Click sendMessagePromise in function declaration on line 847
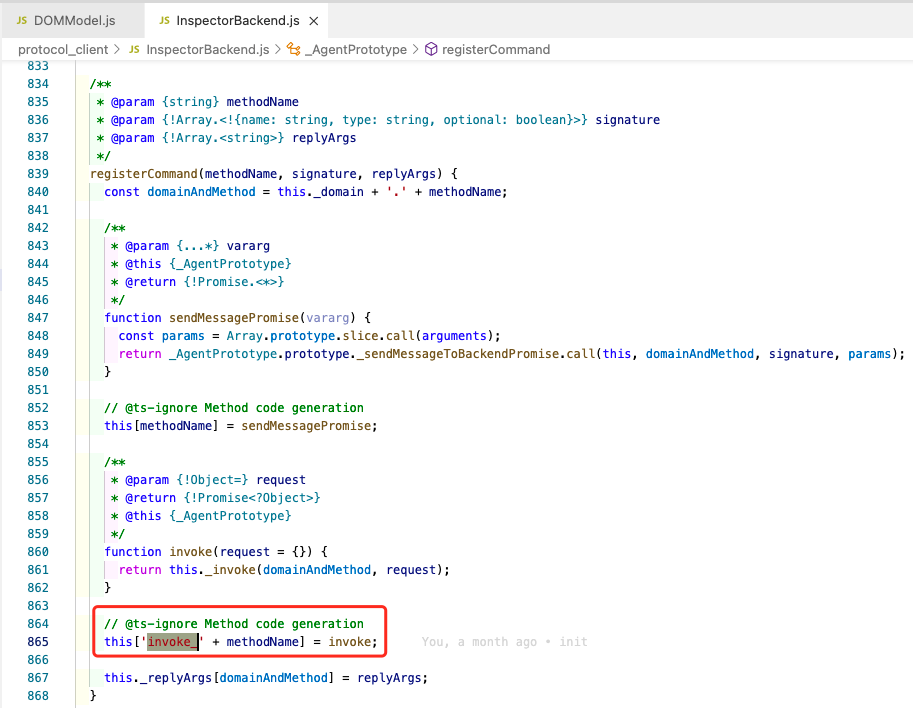This screenshot has width=913, height=708. click(234, 317)
